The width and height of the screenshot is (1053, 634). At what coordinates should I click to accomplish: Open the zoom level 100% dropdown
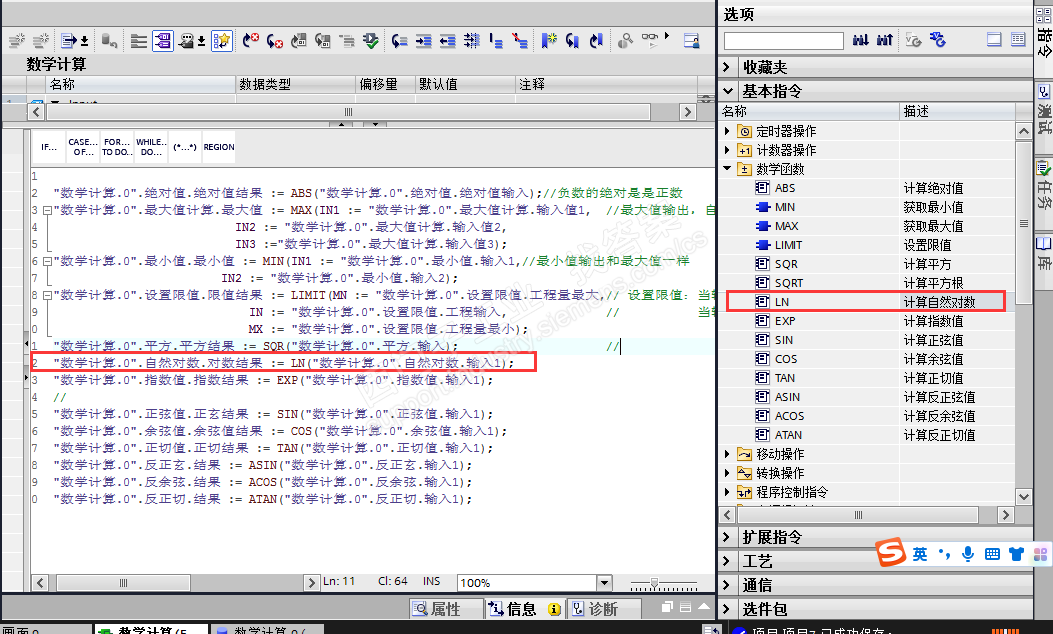point(604,582)
